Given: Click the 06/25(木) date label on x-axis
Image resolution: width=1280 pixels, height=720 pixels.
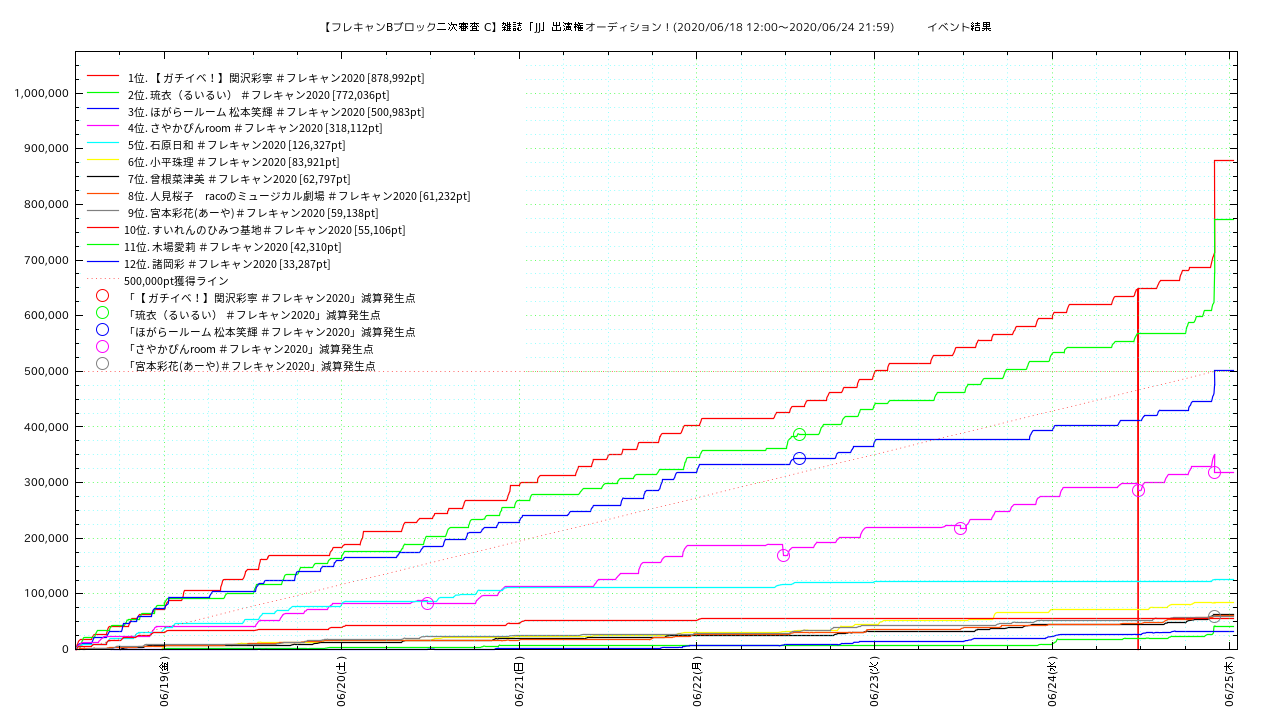Looking at the screenshot, I should 1231,681.
